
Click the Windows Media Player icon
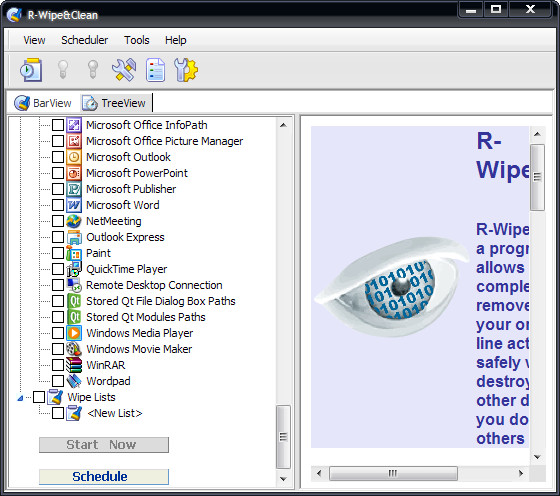74,333
